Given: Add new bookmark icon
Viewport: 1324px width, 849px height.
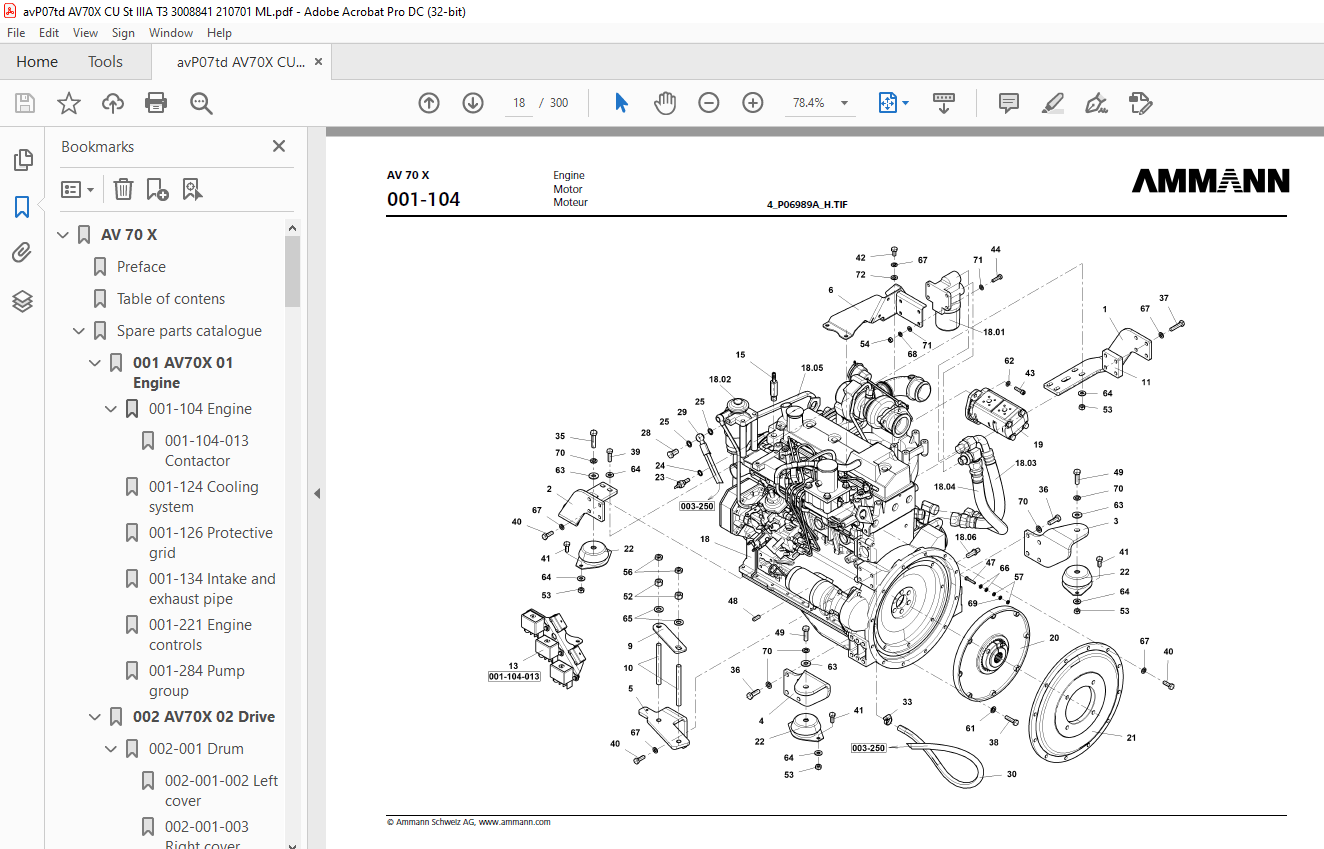Looking at the screenshot, I should coord(157,189).
